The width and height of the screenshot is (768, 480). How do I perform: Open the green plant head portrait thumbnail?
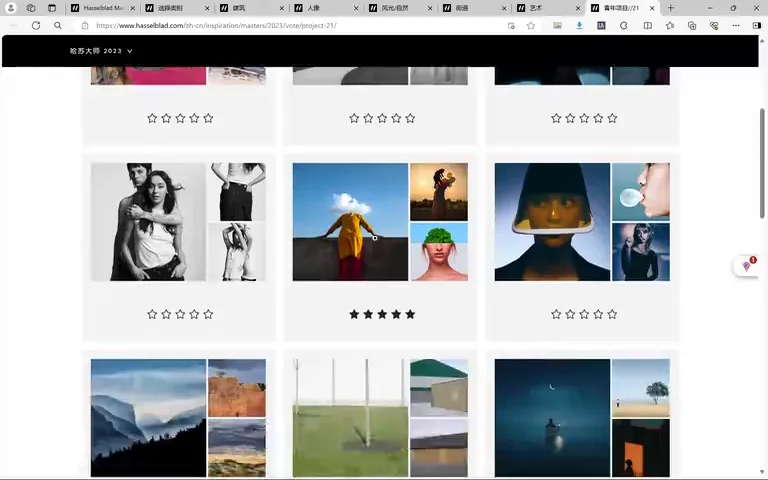pos(439,252)
